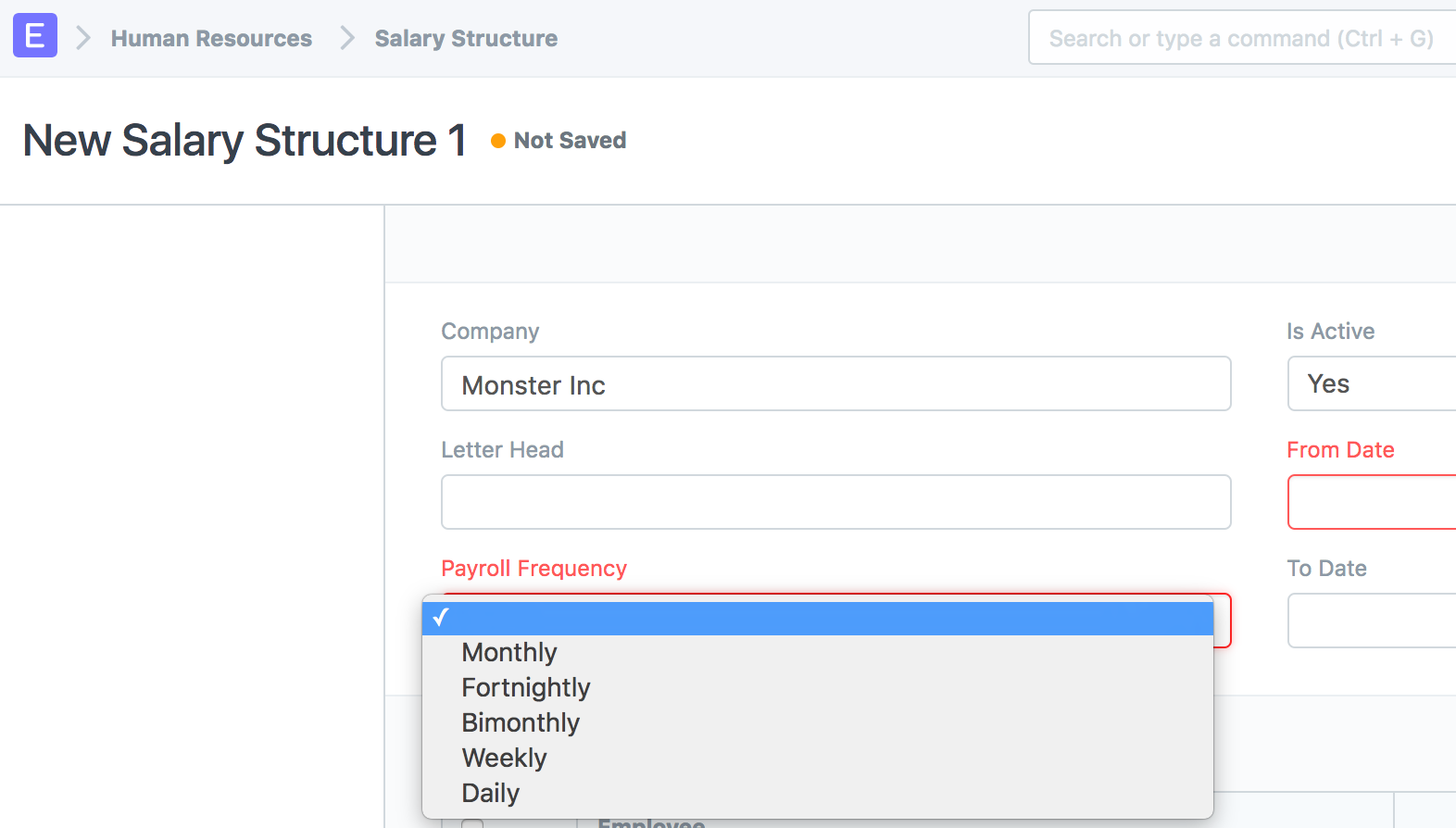Click the Not Saved status label
The image size is (1456, 828).
(570, 141)
